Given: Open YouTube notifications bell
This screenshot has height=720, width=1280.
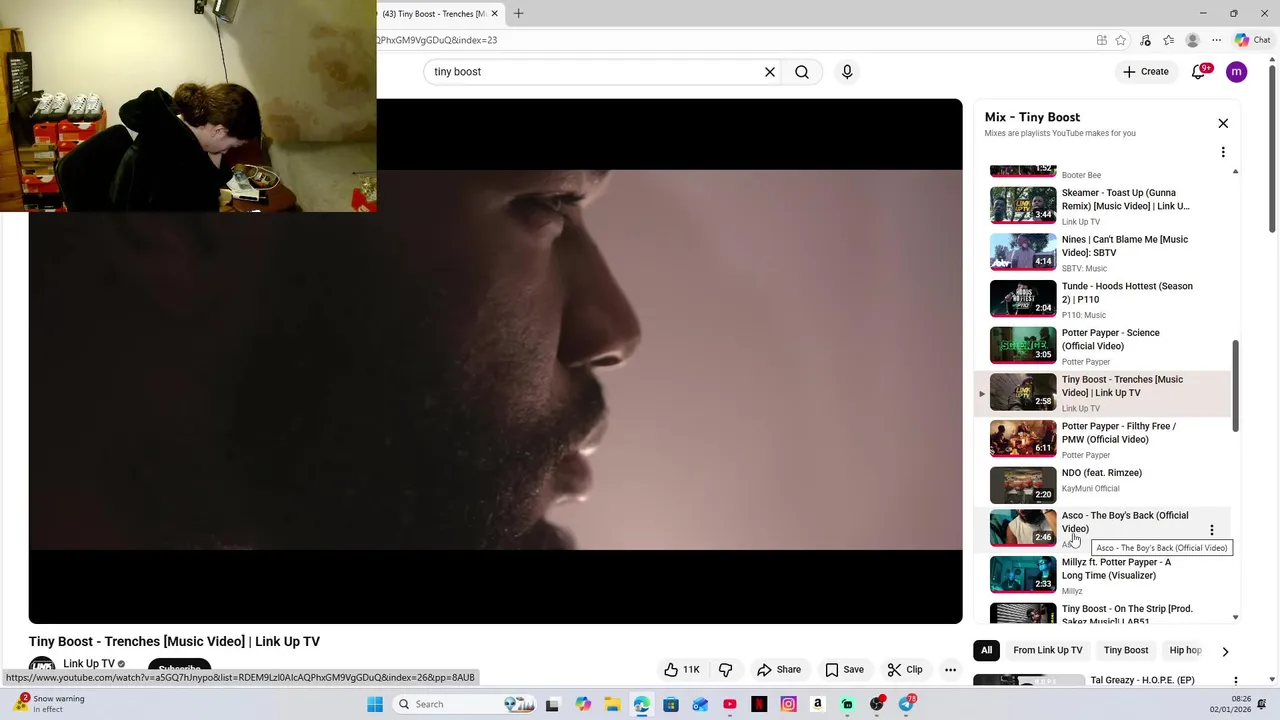Looking at the screenshot, I should click(x=1198, y=72).
